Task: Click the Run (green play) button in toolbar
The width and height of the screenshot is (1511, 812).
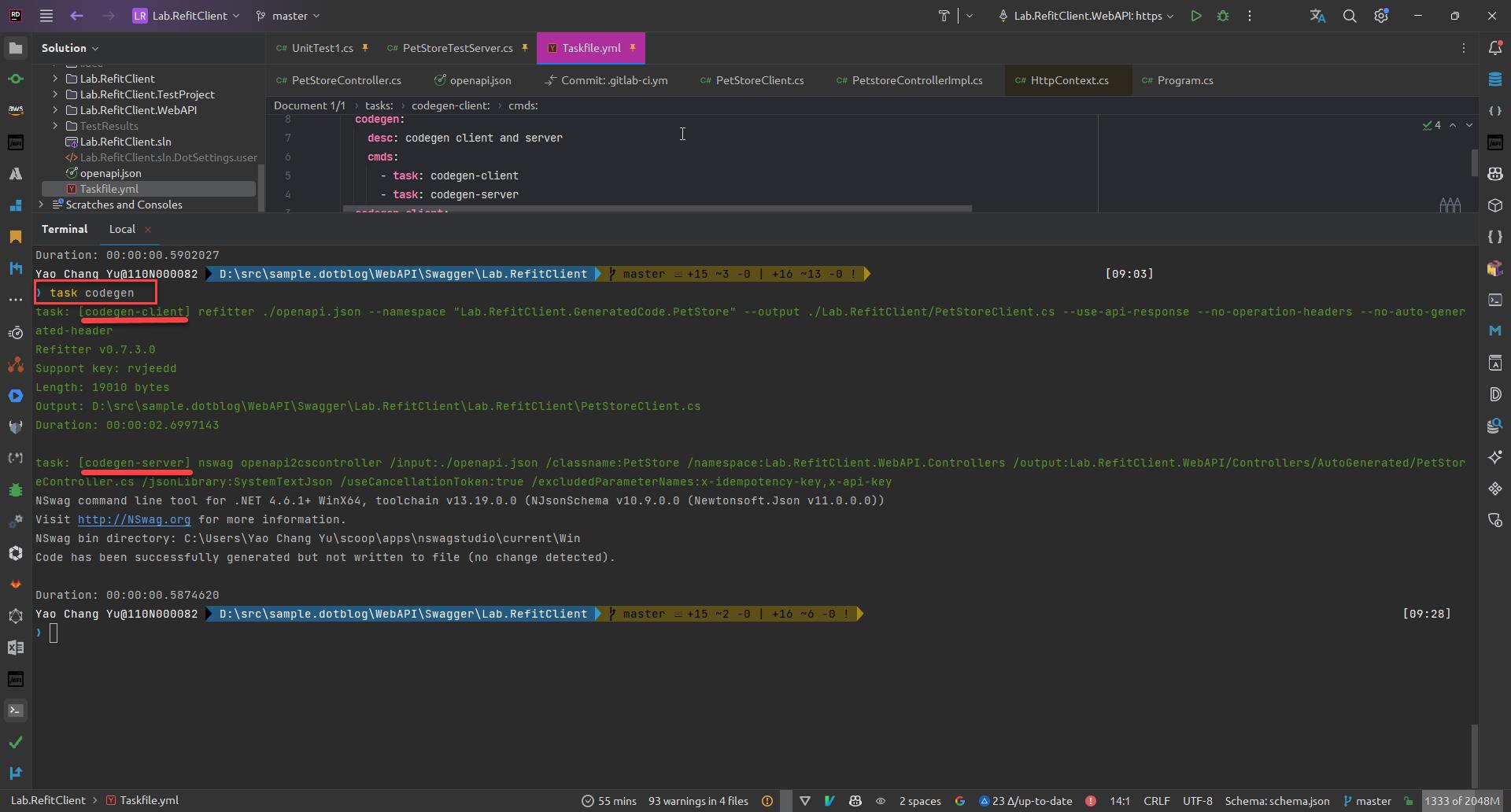Action: tap(1196, 15)
